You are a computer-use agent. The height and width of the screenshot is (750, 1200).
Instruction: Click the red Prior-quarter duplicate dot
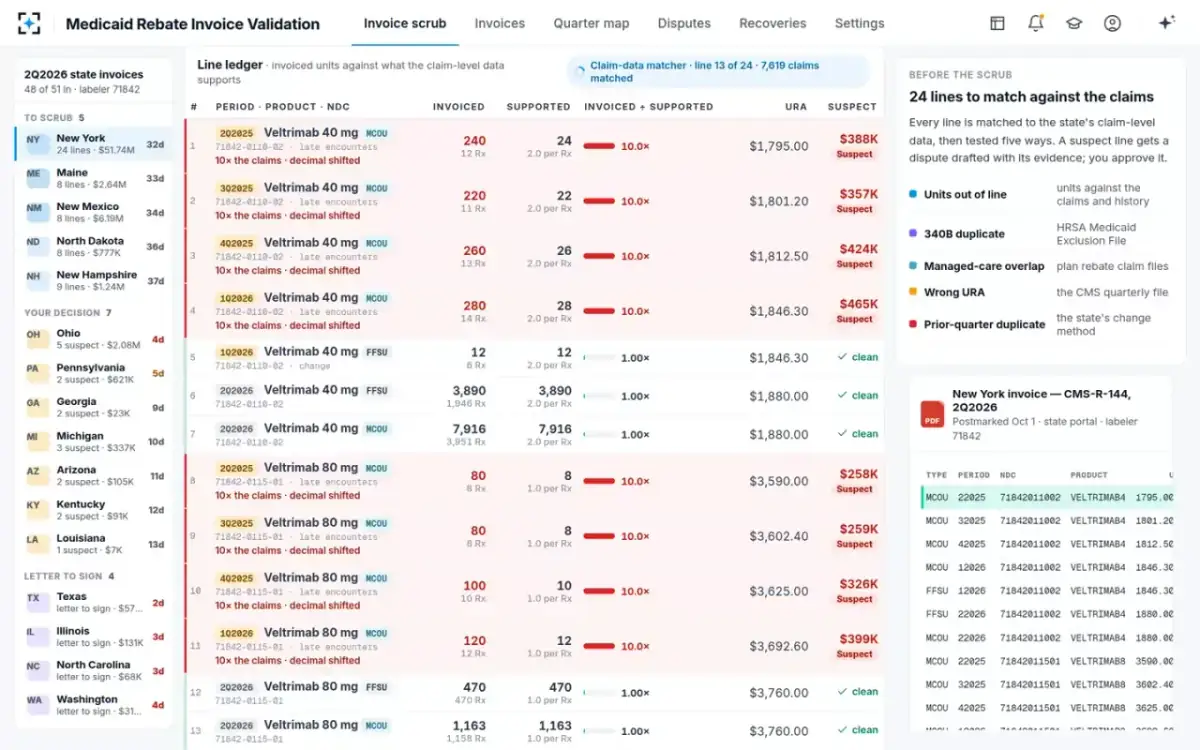913,324
